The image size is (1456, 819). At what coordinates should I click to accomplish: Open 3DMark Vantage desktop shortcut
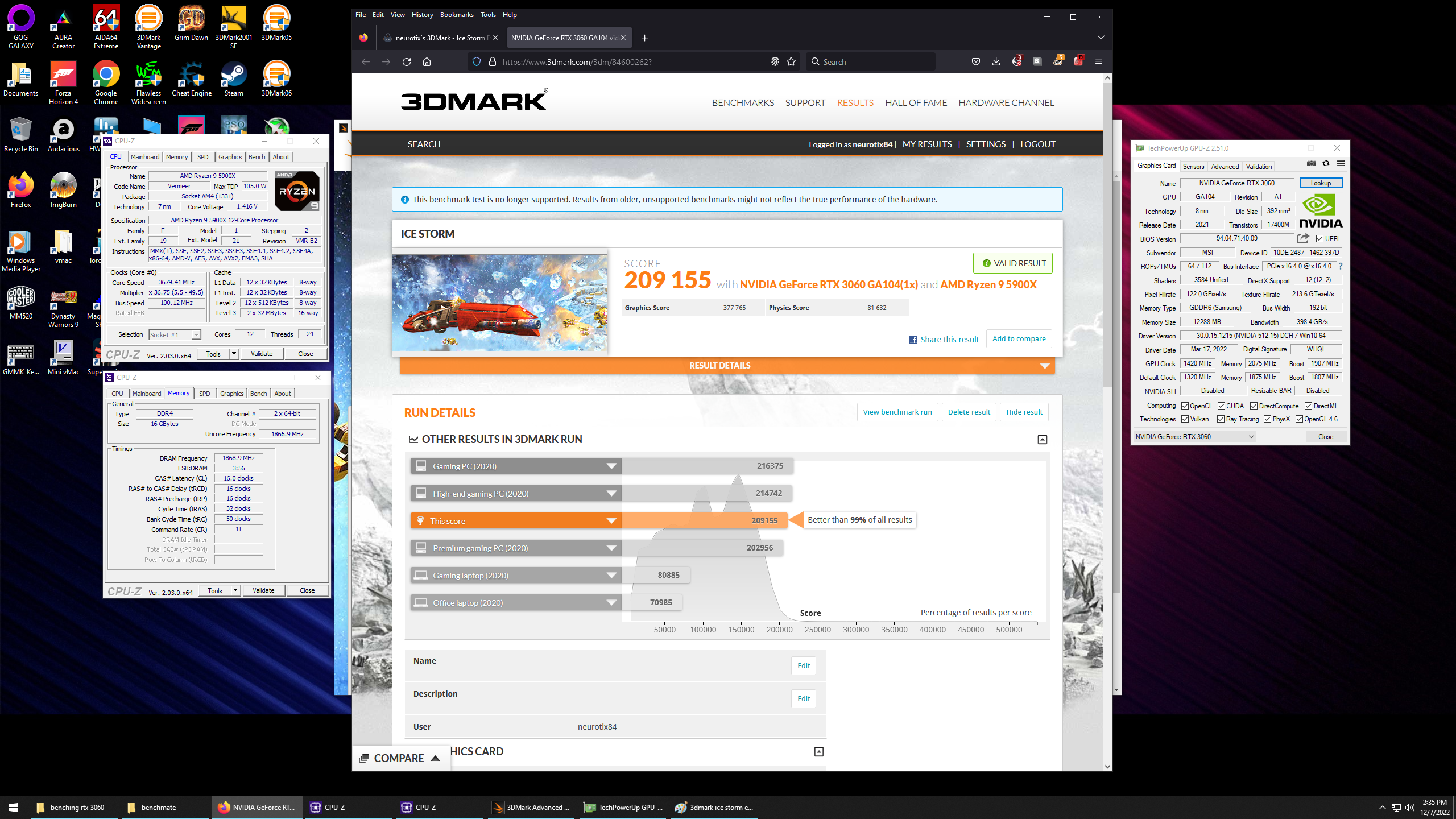(148, 27)
